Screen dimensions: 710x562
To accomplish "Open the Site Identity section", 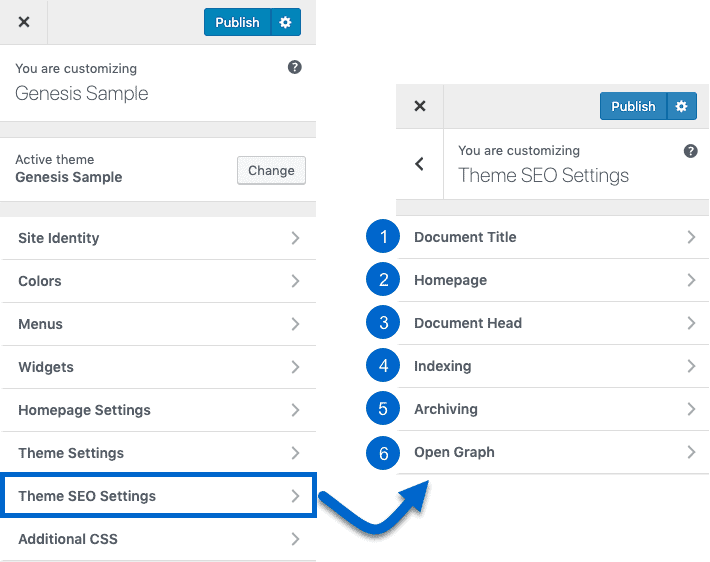I will (x=158, y=238).
